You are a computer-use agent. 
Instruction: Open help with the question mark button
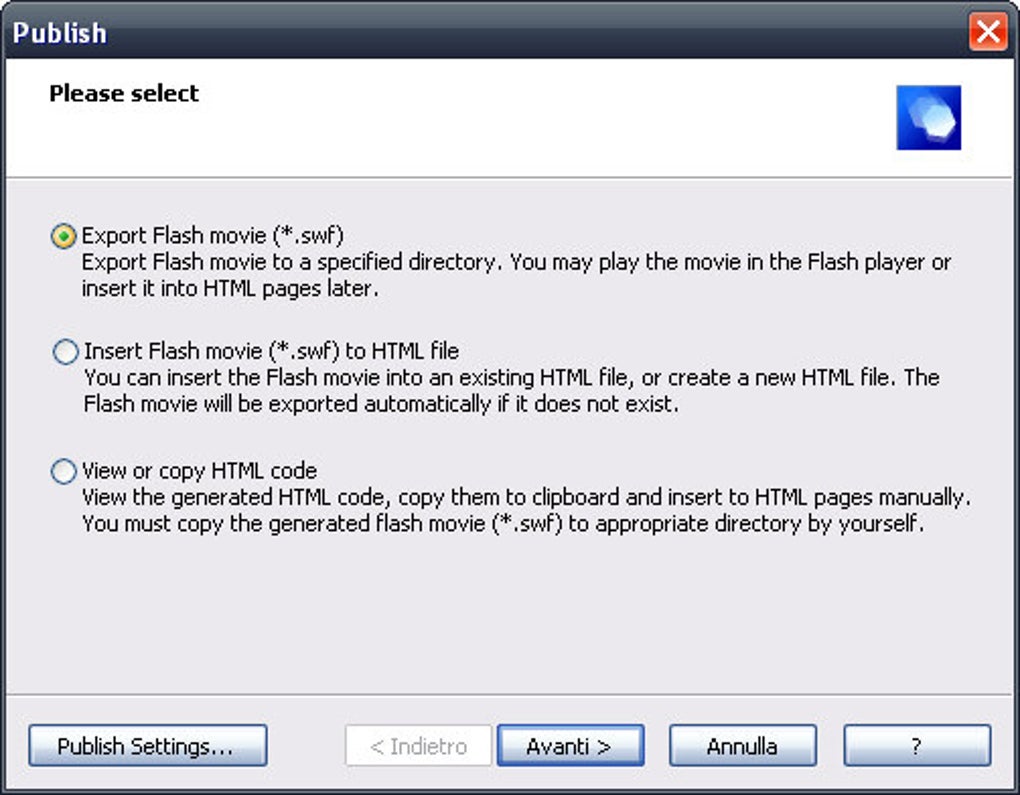pos(916,746)
